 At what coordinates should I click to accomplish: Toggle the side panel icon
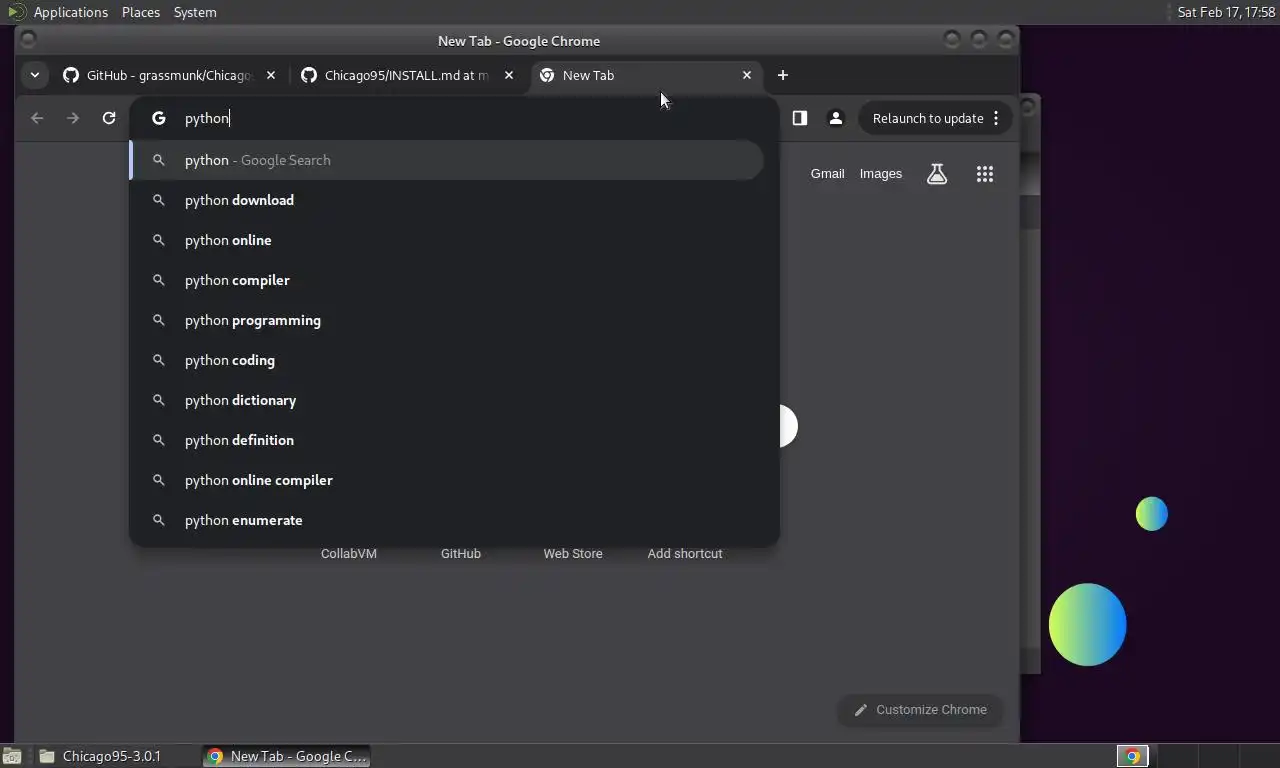point(800,118)
